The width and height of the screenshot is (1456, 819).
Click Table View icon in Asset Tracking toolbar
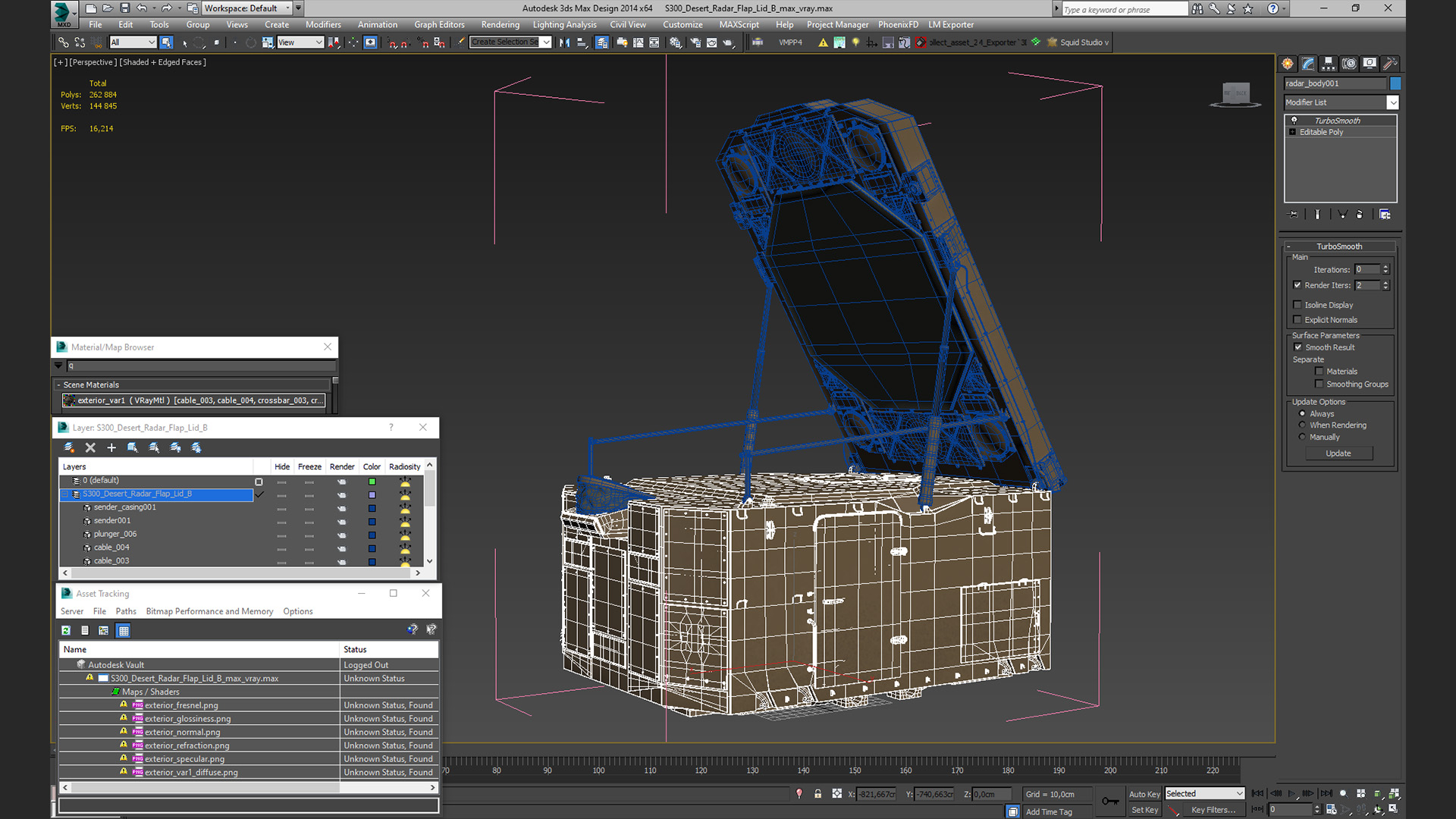click(124, 630)
